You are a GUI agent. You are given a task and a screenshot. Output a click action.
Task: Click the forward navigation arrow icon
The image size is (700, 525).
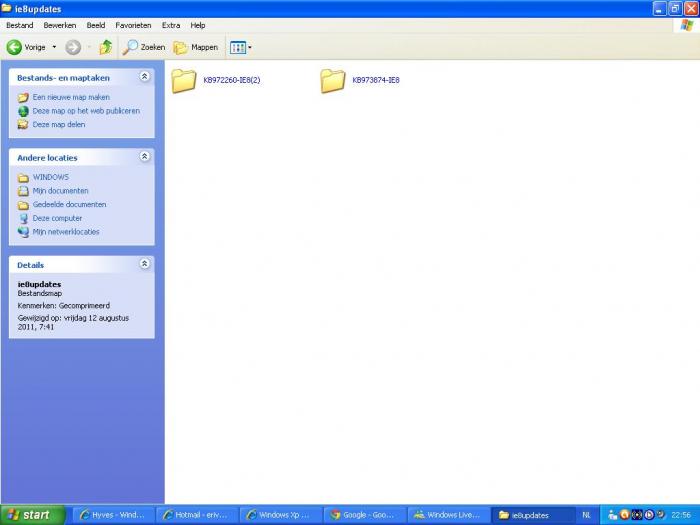pos(73,47)
